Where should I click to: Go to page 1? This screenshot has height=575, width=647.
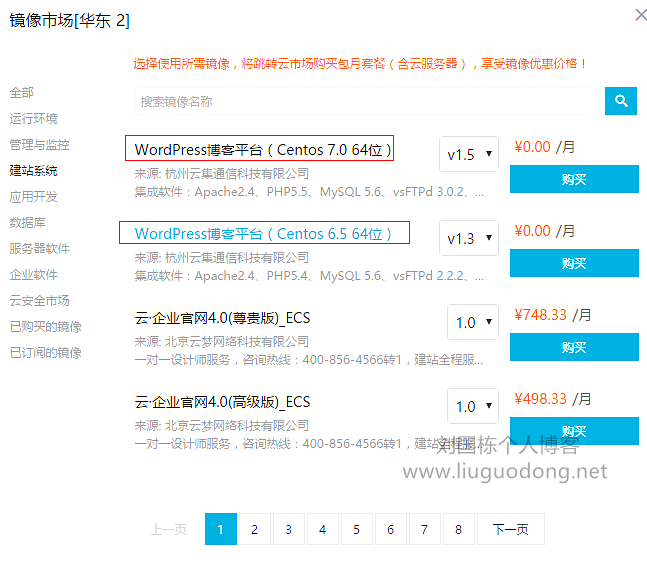tap(221, 529)
